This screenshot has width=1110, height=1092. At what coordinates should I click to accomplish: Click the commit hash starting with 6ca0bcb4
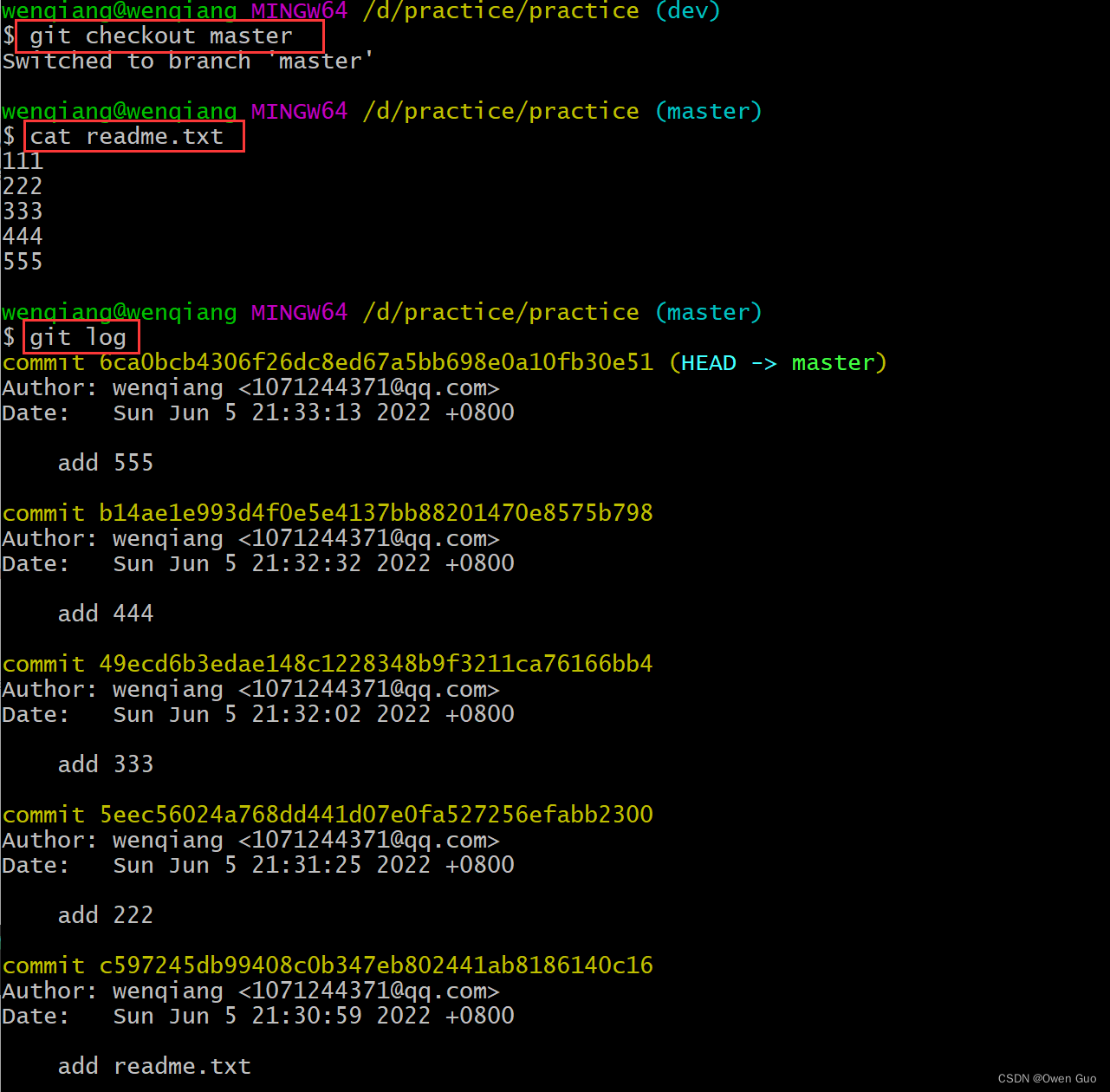376,363
